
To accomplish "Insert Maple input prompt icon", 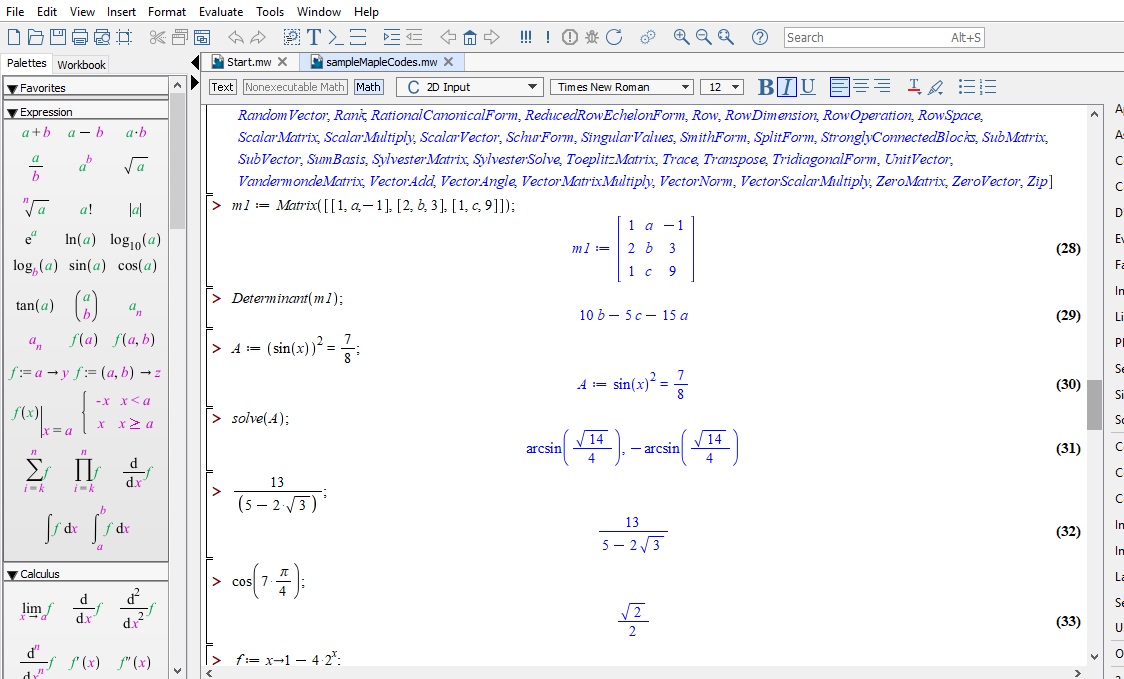I will tap(335, 37).
